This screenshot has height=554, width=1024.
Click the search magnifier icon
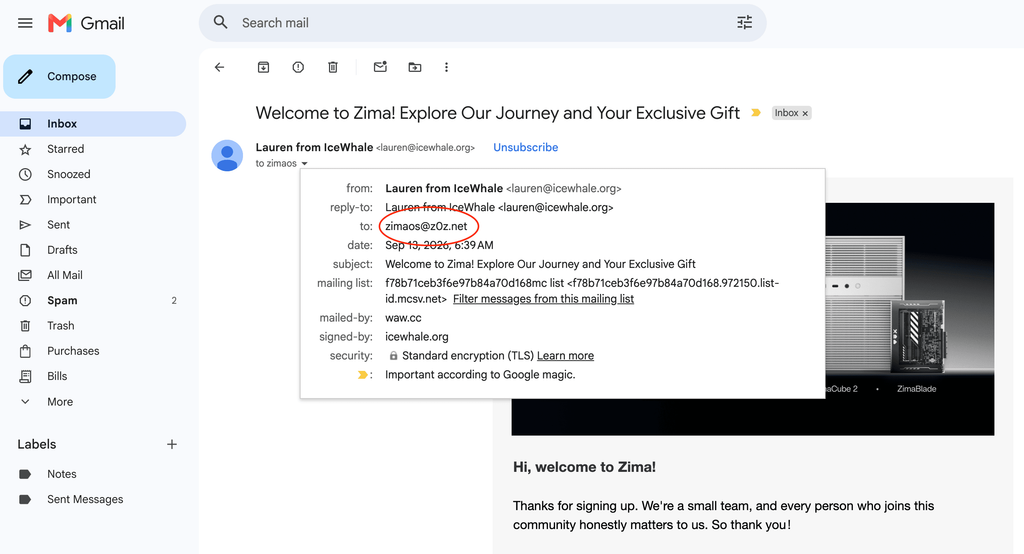221,23
